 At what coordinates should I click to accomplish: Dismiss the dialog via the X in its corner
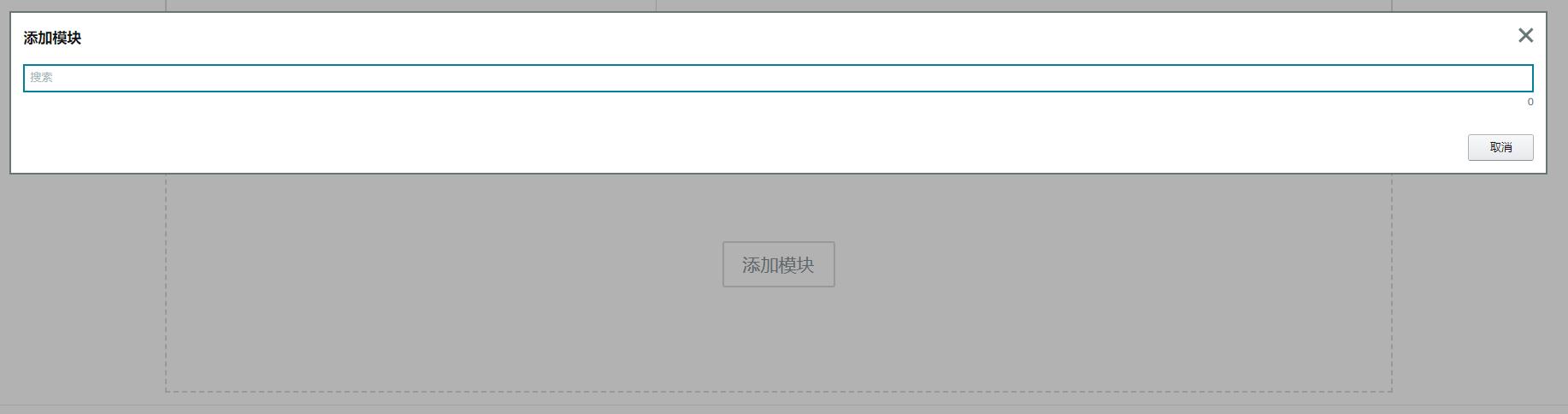pyautogui.click(x=1525, y=35)
